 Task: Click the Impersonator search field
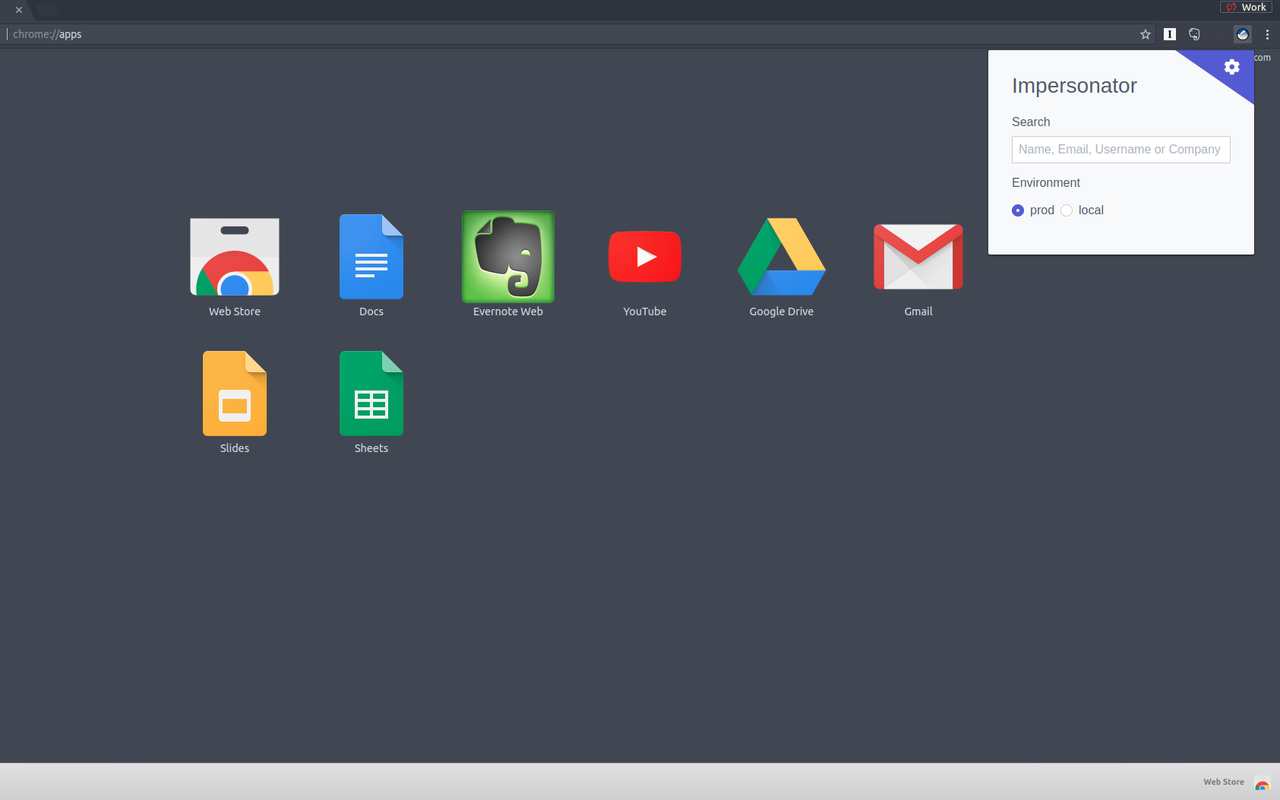pos(1120,149)
